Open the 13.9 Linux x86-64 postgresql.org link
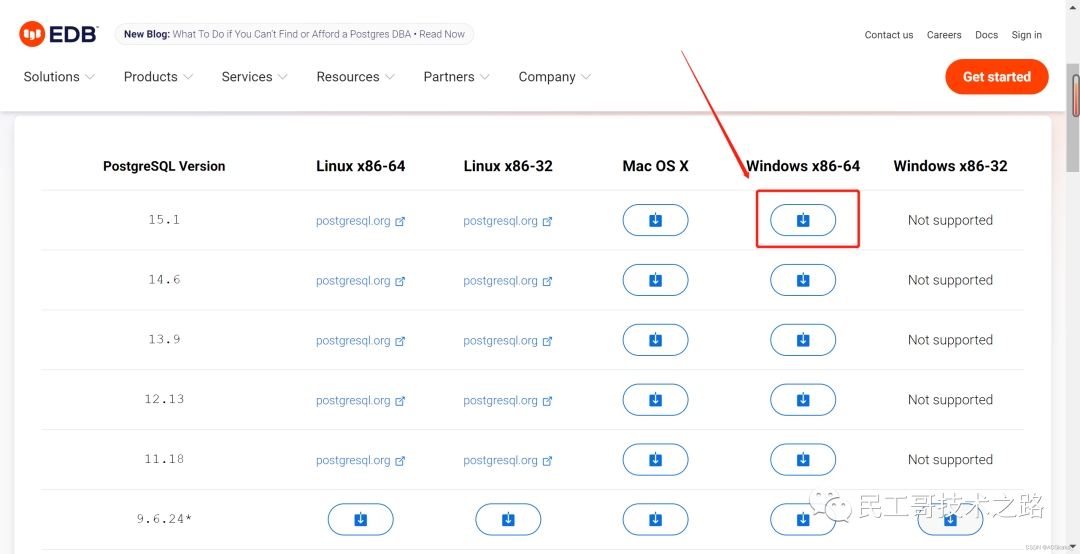The width and height of the screenshot is (1080, 554). [x=360, y=340]
